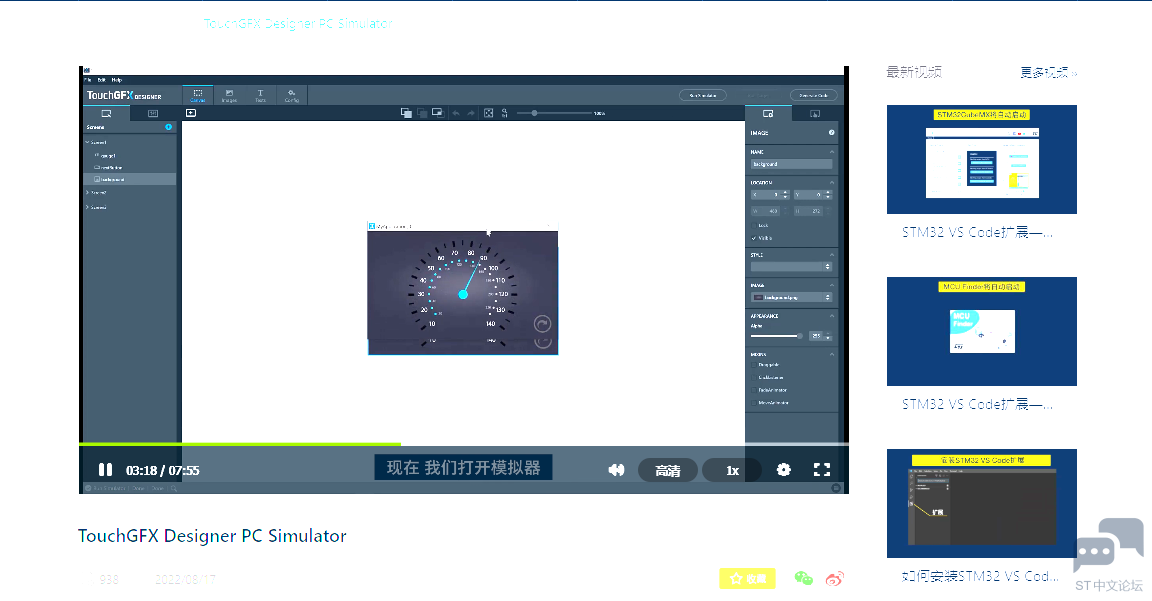Open STM32CubeMX video thumbnail
The height and width of the screenshot is (601, 1152).
point(982,159)
